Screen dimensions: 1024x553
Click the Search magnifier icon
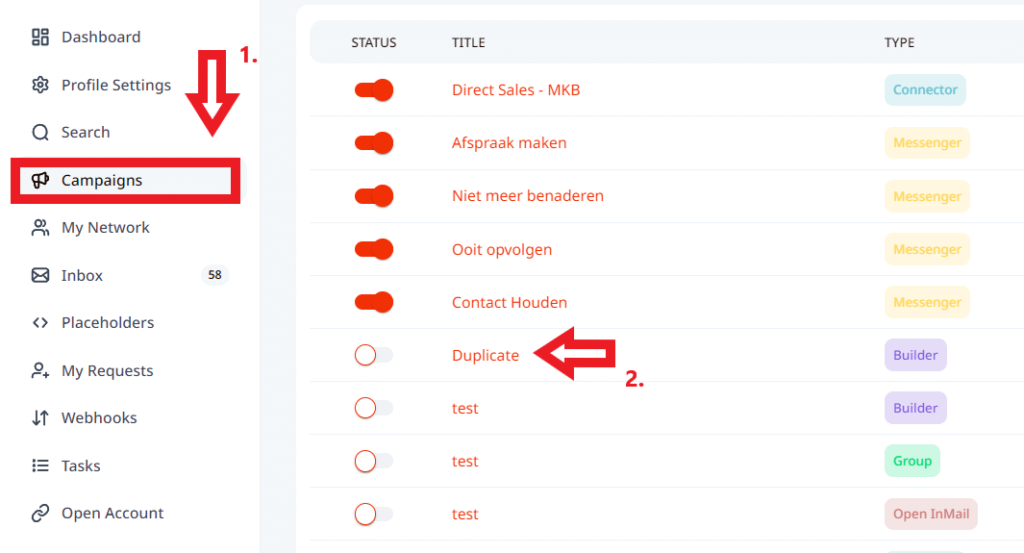(40, 133)
